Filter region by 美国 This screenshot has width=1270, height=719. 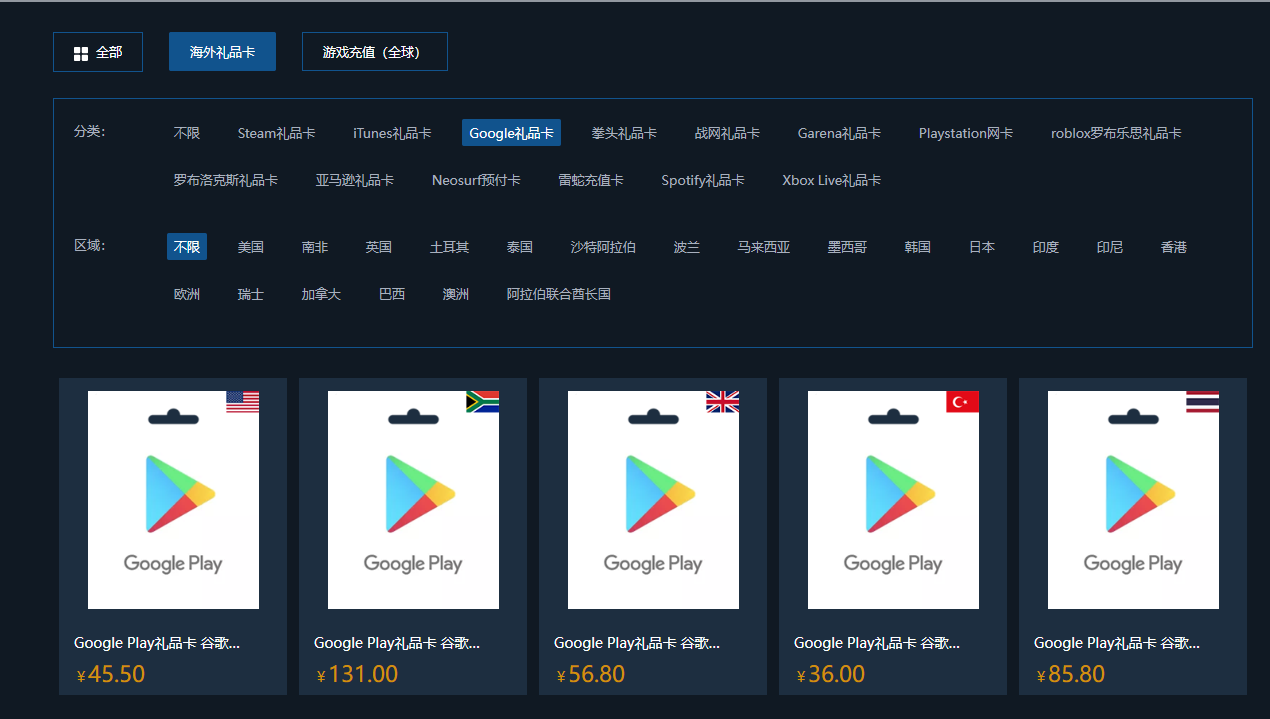pos(251,247)
